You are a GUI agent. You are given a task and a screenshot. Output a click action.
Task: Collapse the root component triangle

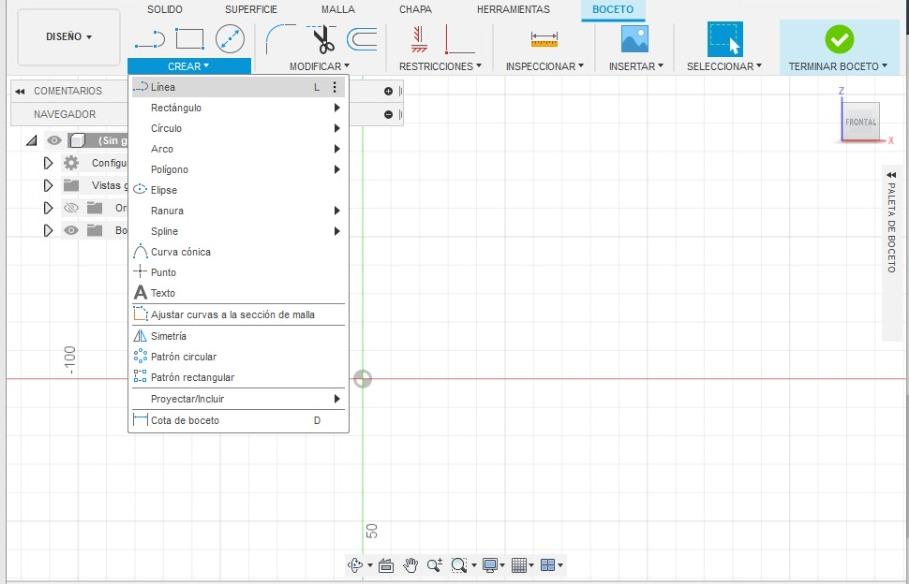pyautogui.click(x=32, y=140)
